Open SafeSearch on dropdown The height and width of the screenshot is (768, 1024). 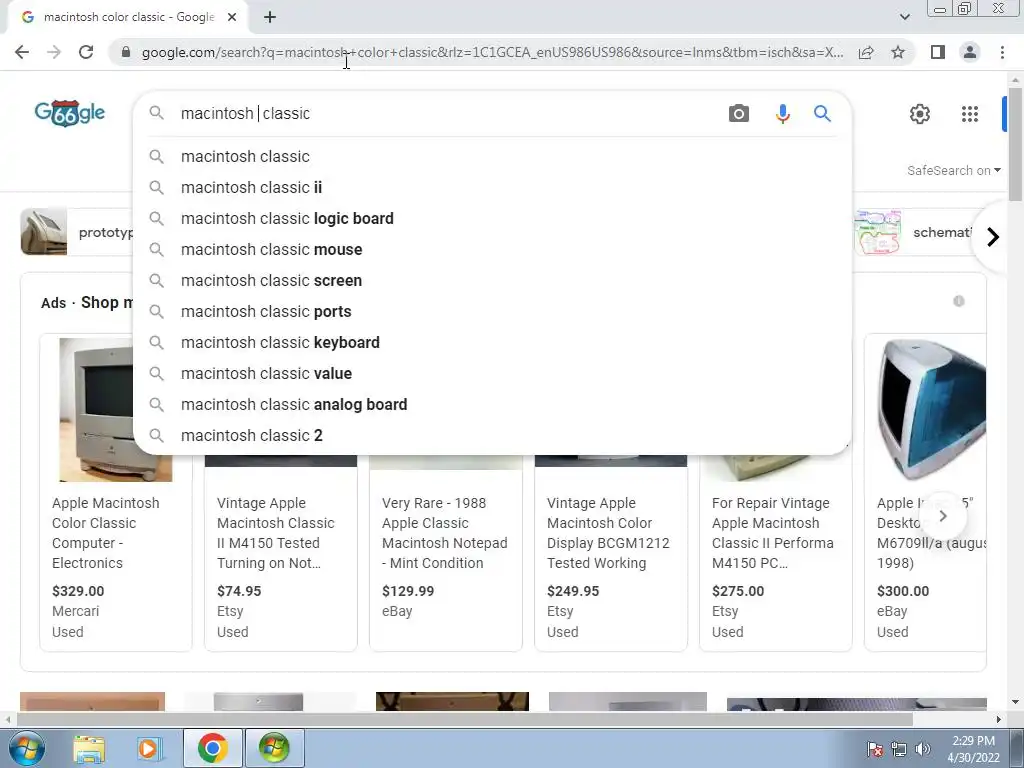coord(953,170)
